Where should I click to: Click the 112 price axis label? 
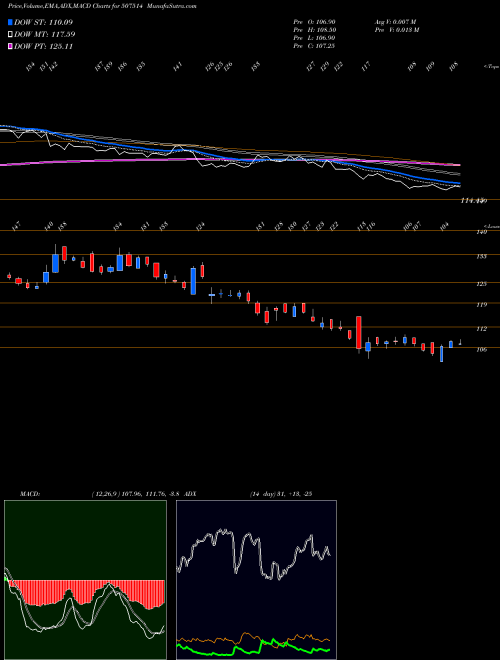[x=482, y=329]
